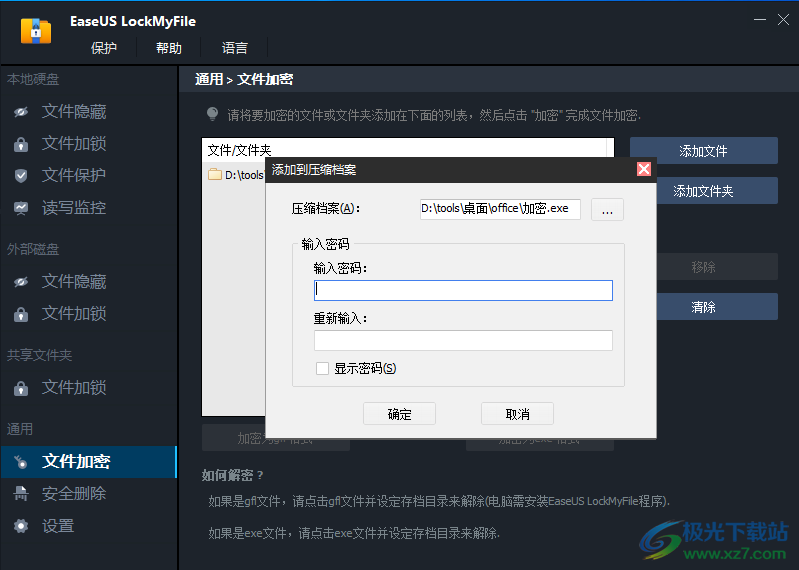Click the folder icon of the D:\tools list entry
The image size is (799, 570).
tap(215, 174)
